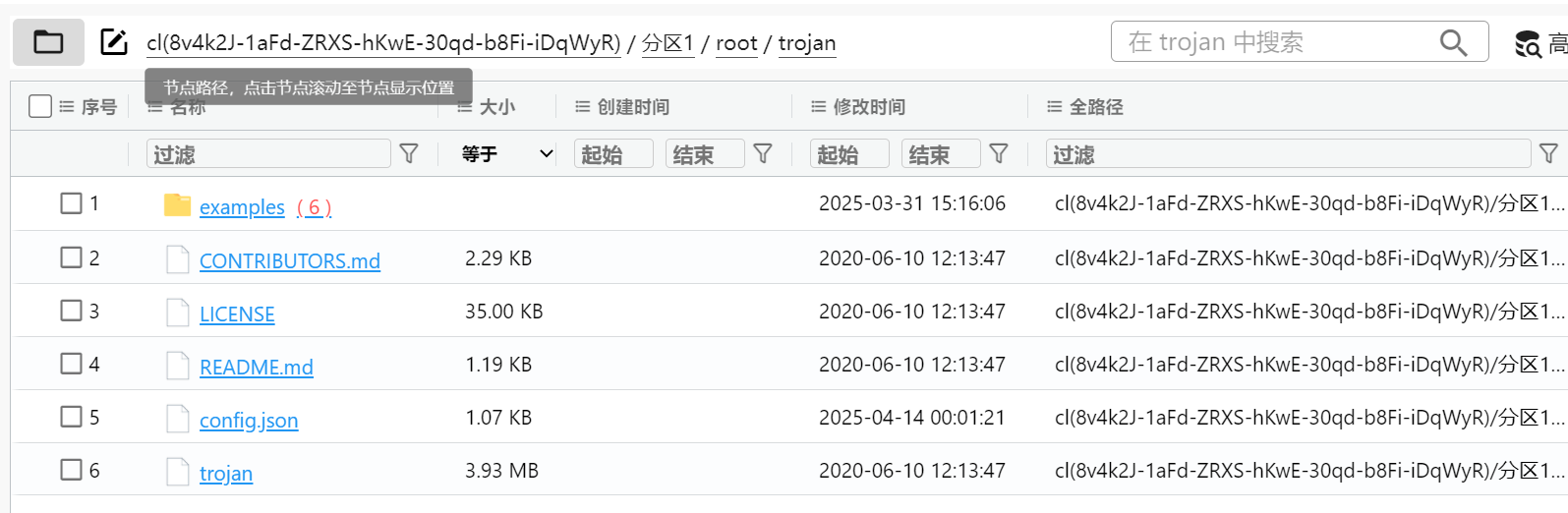
Task: Click the folder view icon in toolbar
Action: tap(48, 42)
